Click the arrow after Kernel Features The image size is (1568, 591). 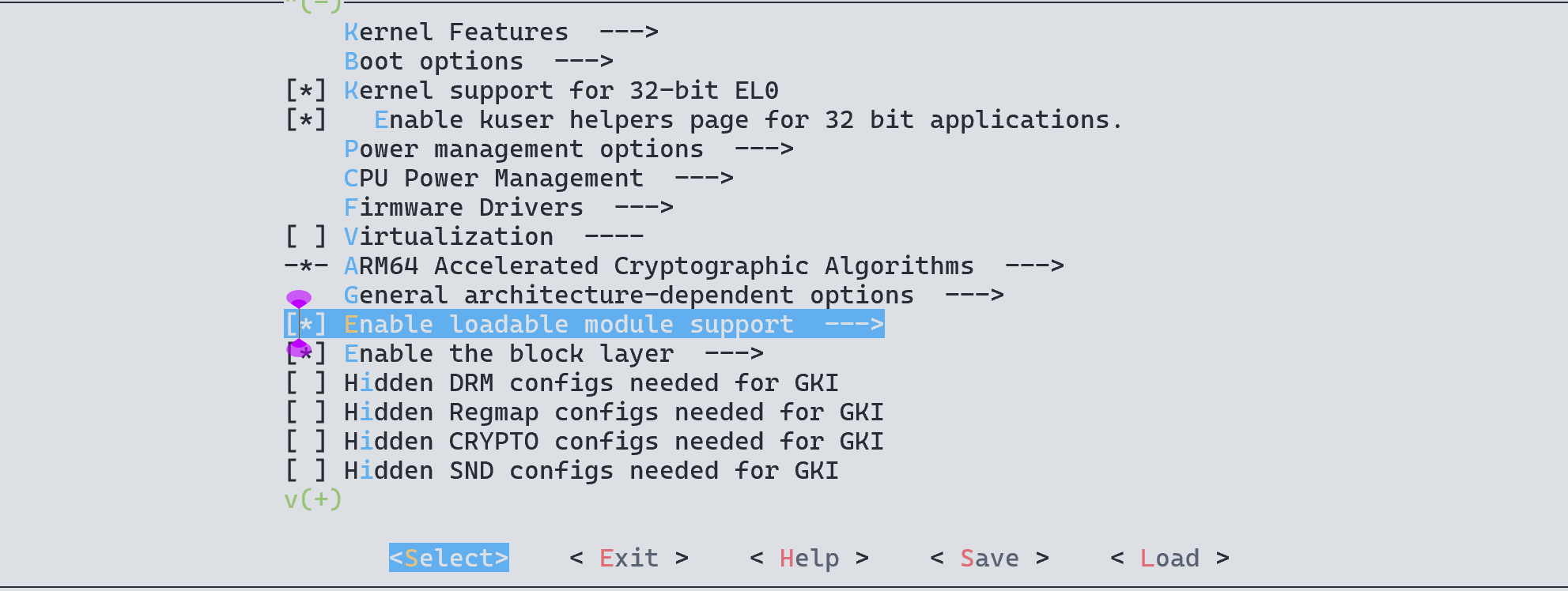click(629, 32)
